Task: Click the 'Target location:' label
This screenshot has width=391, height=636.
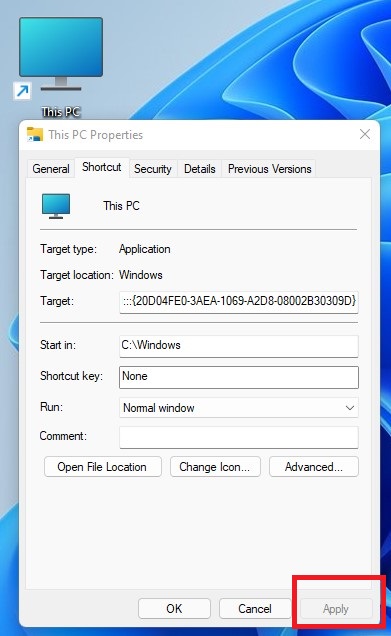Action: (77, 275)
